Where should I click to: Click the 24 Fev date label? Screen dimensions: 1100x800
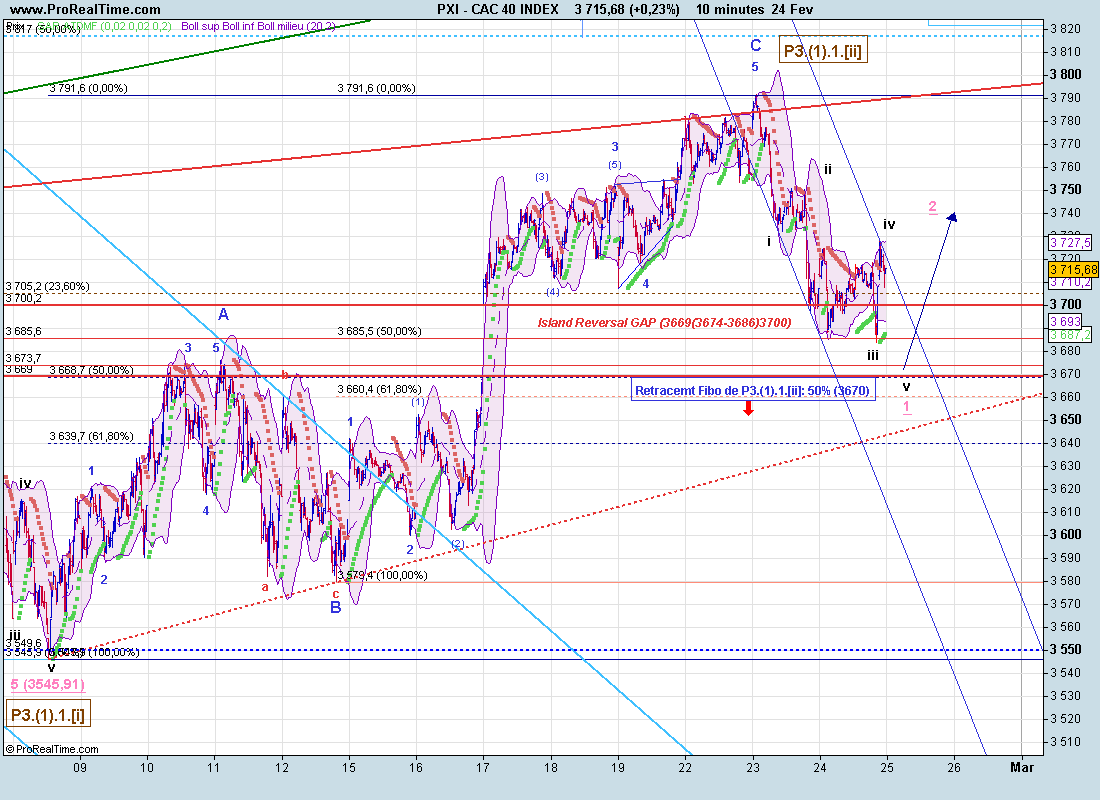click(x=791, y=9)
